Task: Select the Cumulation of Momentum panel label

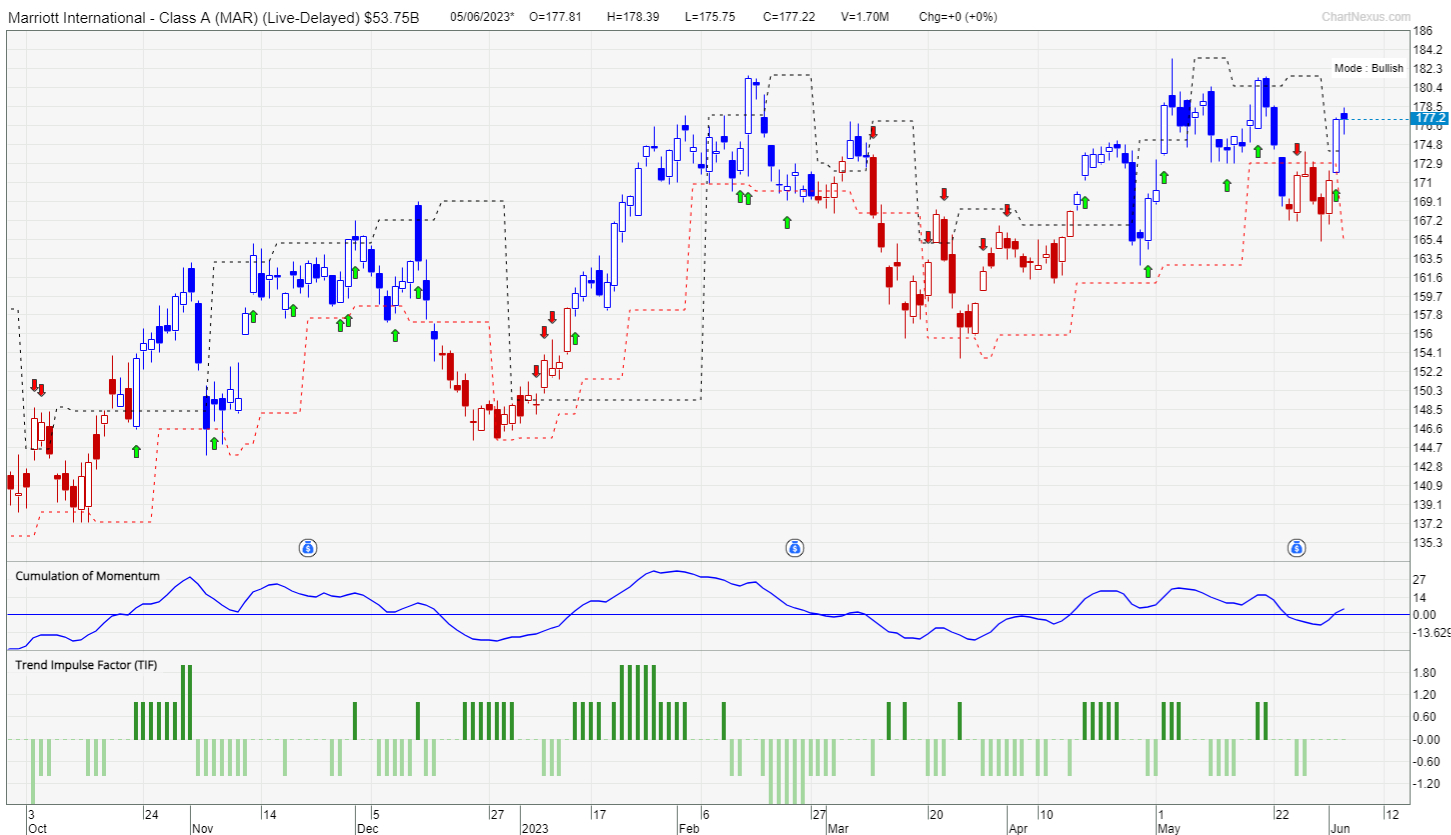Action: pos(88,576)
